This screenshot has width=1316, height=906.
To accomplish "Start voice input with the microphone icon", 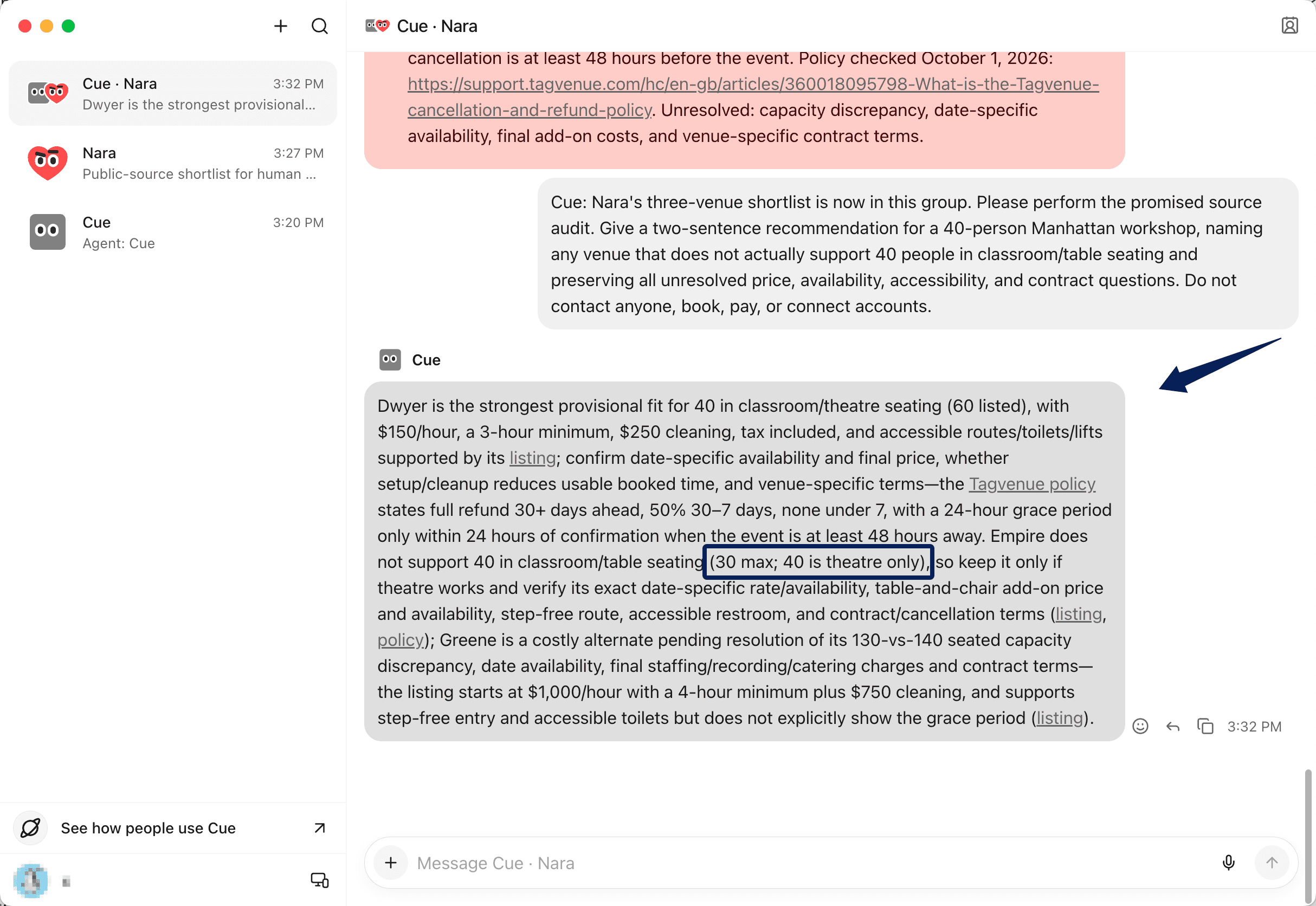I will click(1228, 862).
